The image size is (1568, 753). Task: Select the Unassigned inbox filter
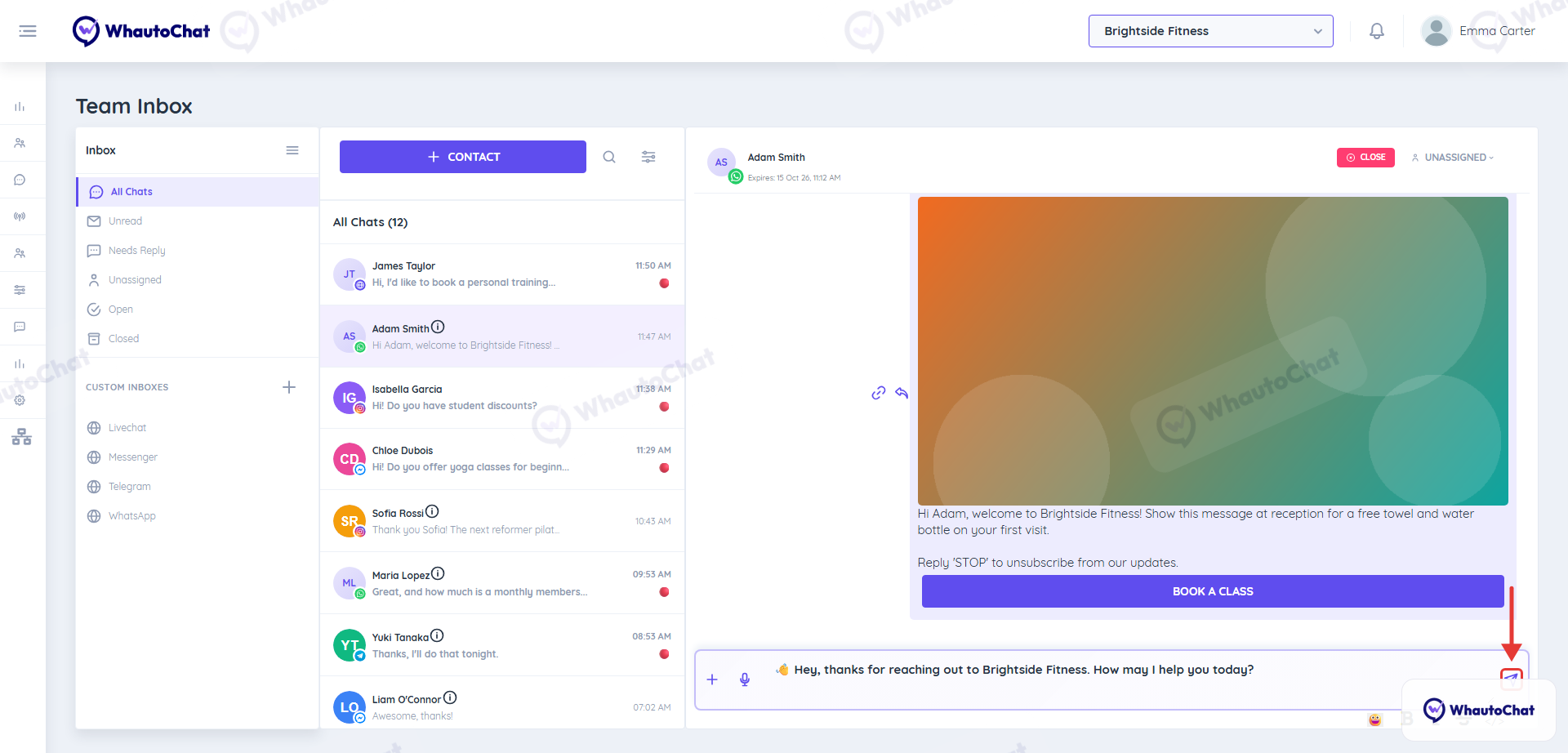coord(198,280)
